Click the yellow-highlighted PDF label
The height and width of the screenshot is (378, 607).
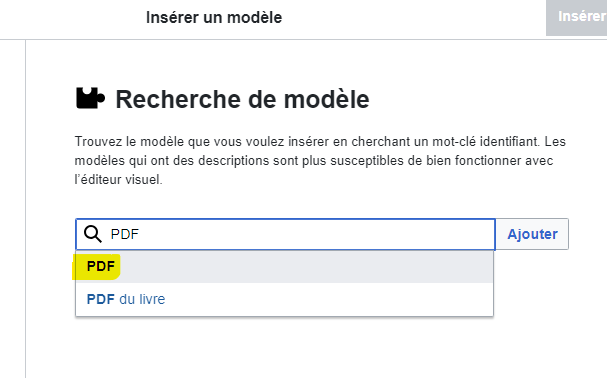point(101,266)
